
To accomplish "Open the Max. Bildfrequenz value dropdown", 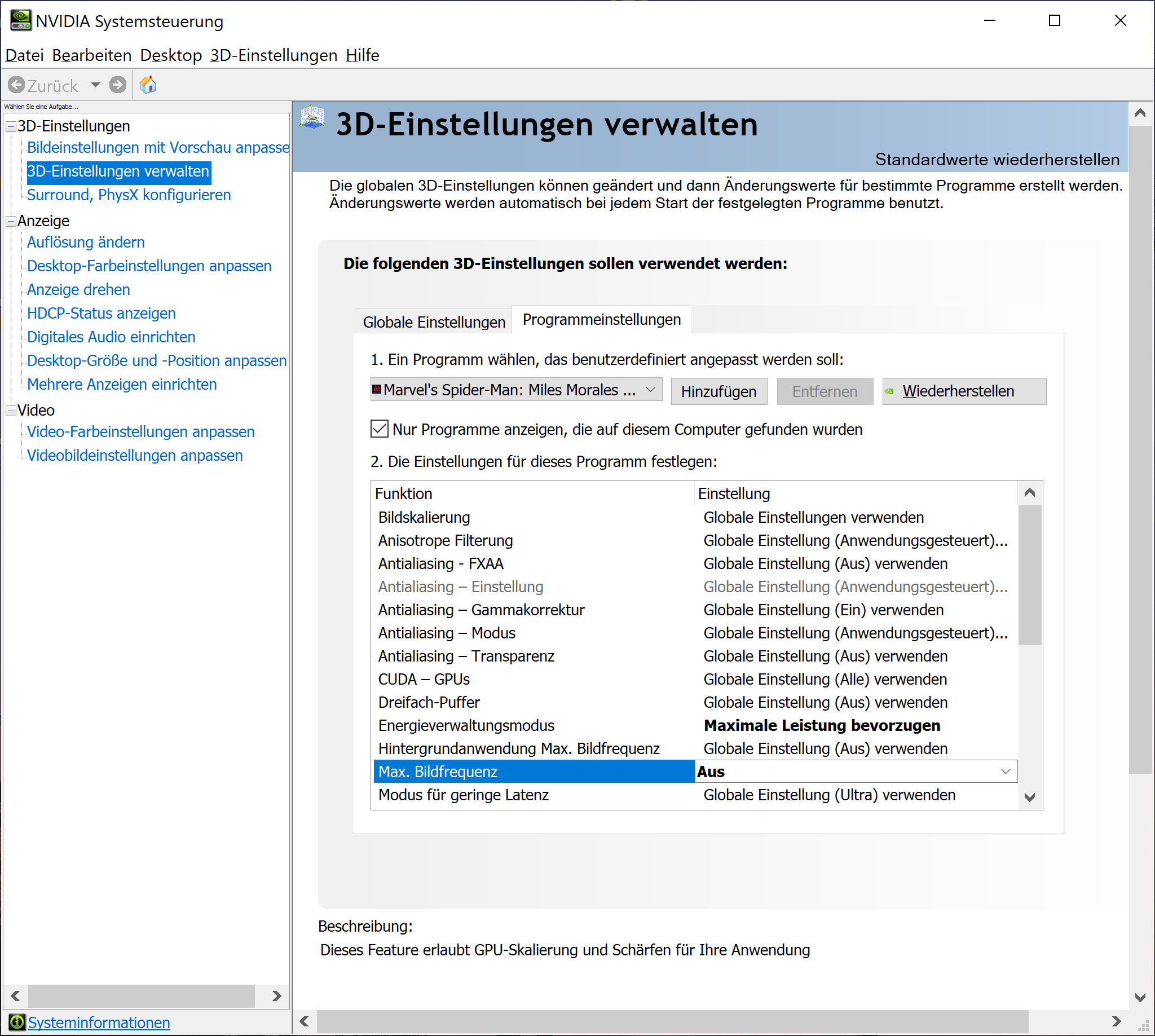I will [1006, 772].
